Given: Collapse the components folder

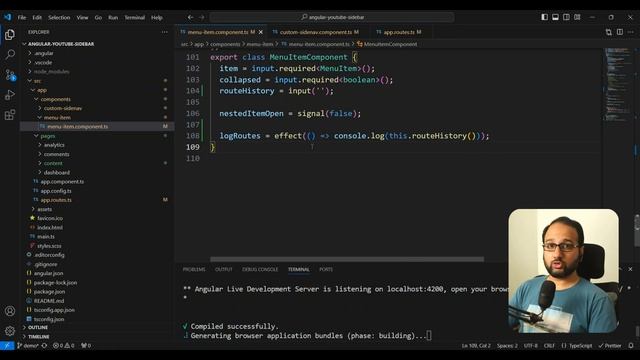Looking at the screenshot, I should click(x=56, y=99).
